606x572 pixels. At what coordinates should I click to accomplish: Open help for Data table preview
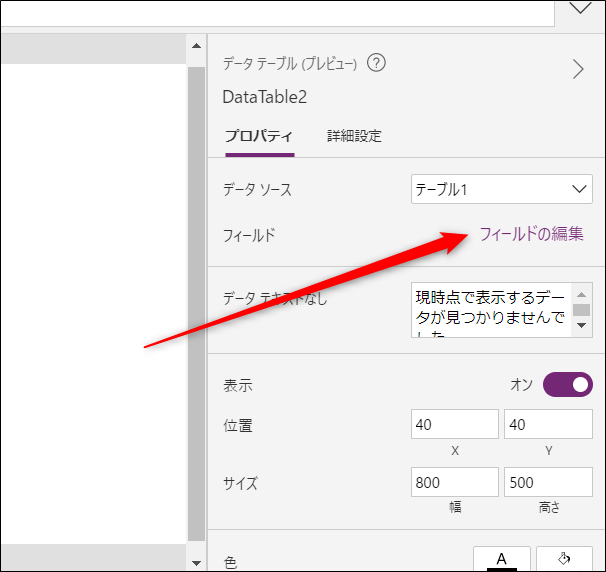[x=376, y=63]
